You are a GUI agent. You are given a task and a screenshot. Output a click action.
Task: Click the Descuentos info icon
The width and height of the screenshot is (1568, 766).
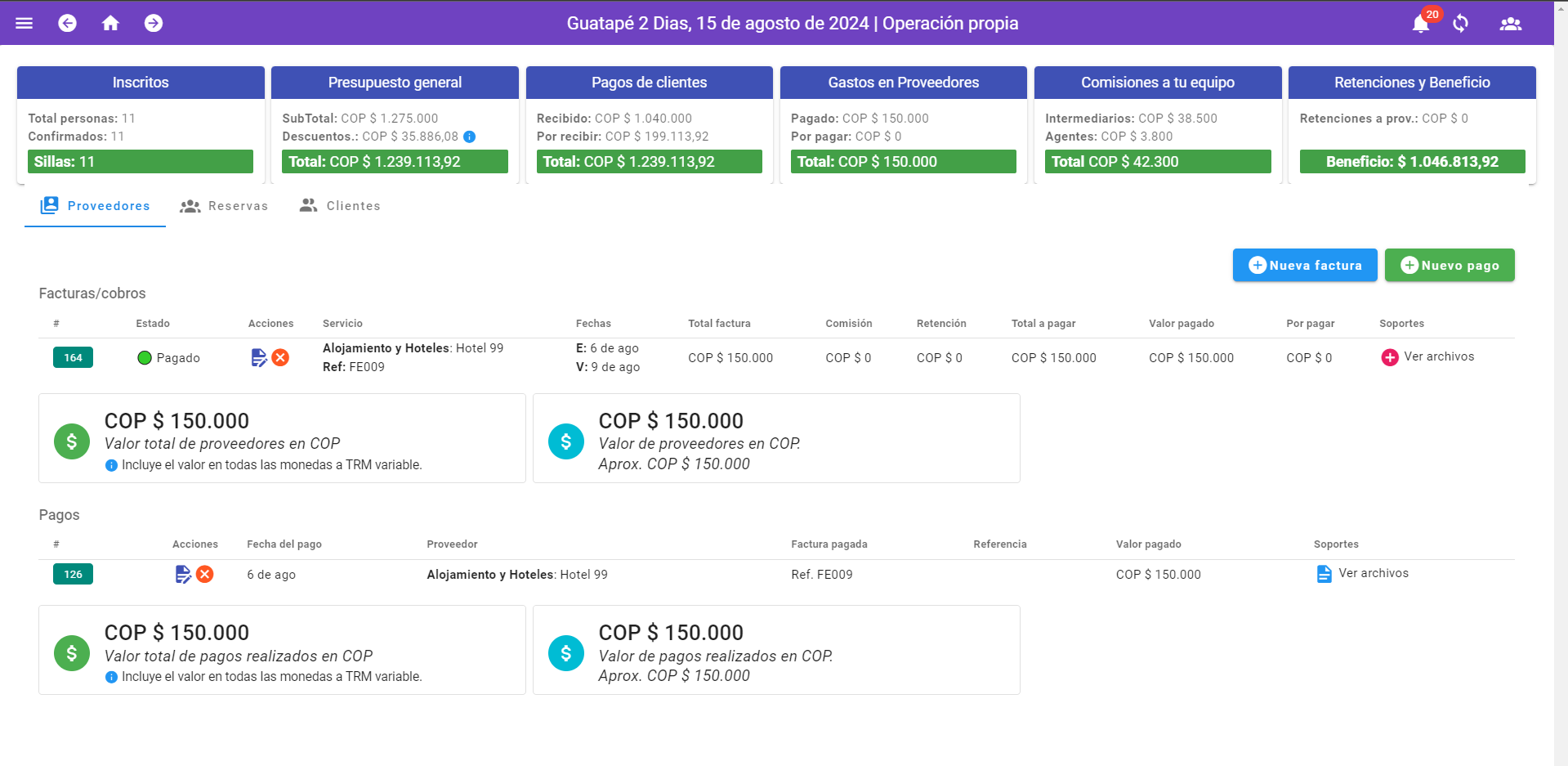tap(469, 137)
